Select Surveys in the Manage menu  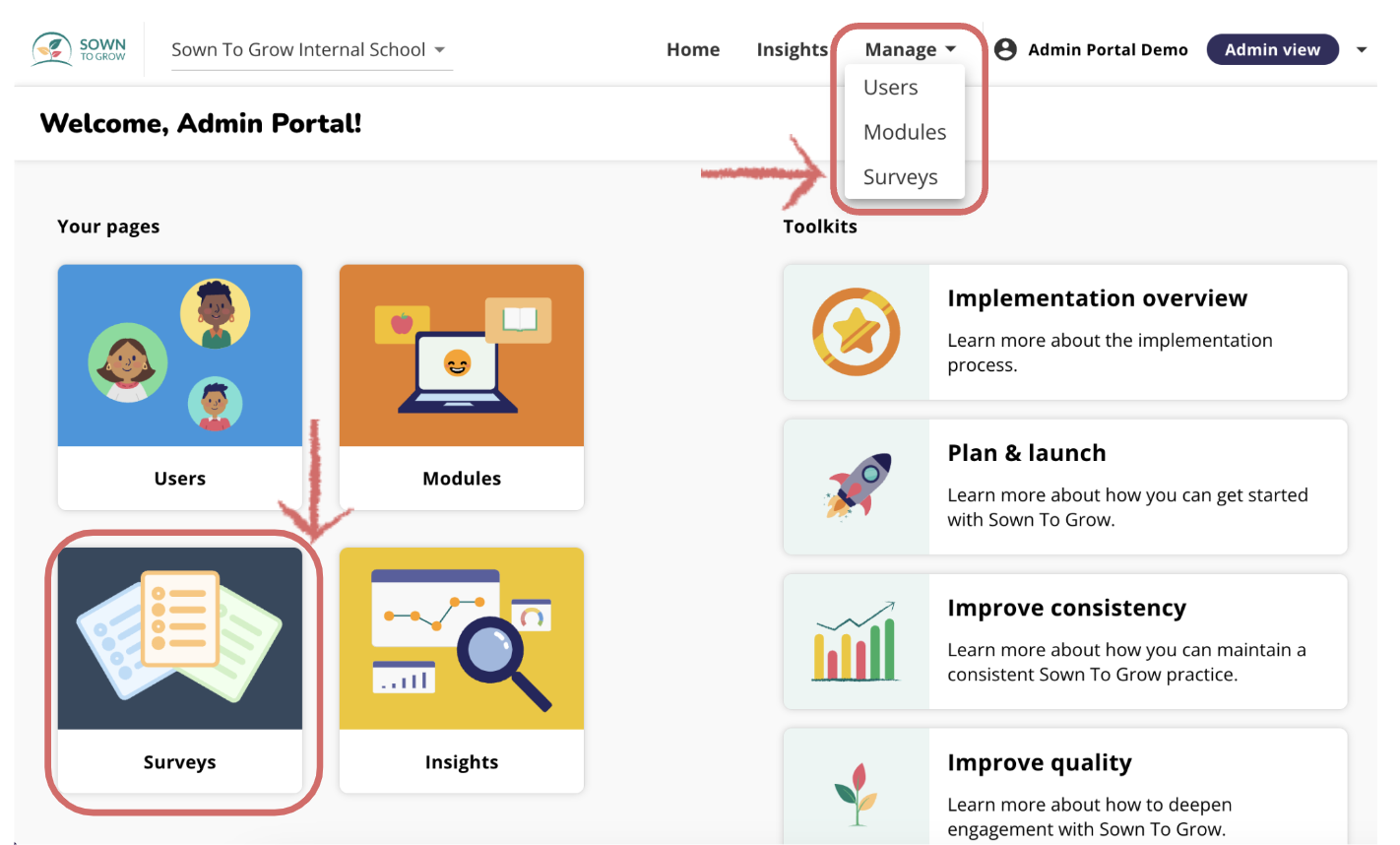click(x=901, y=177)
